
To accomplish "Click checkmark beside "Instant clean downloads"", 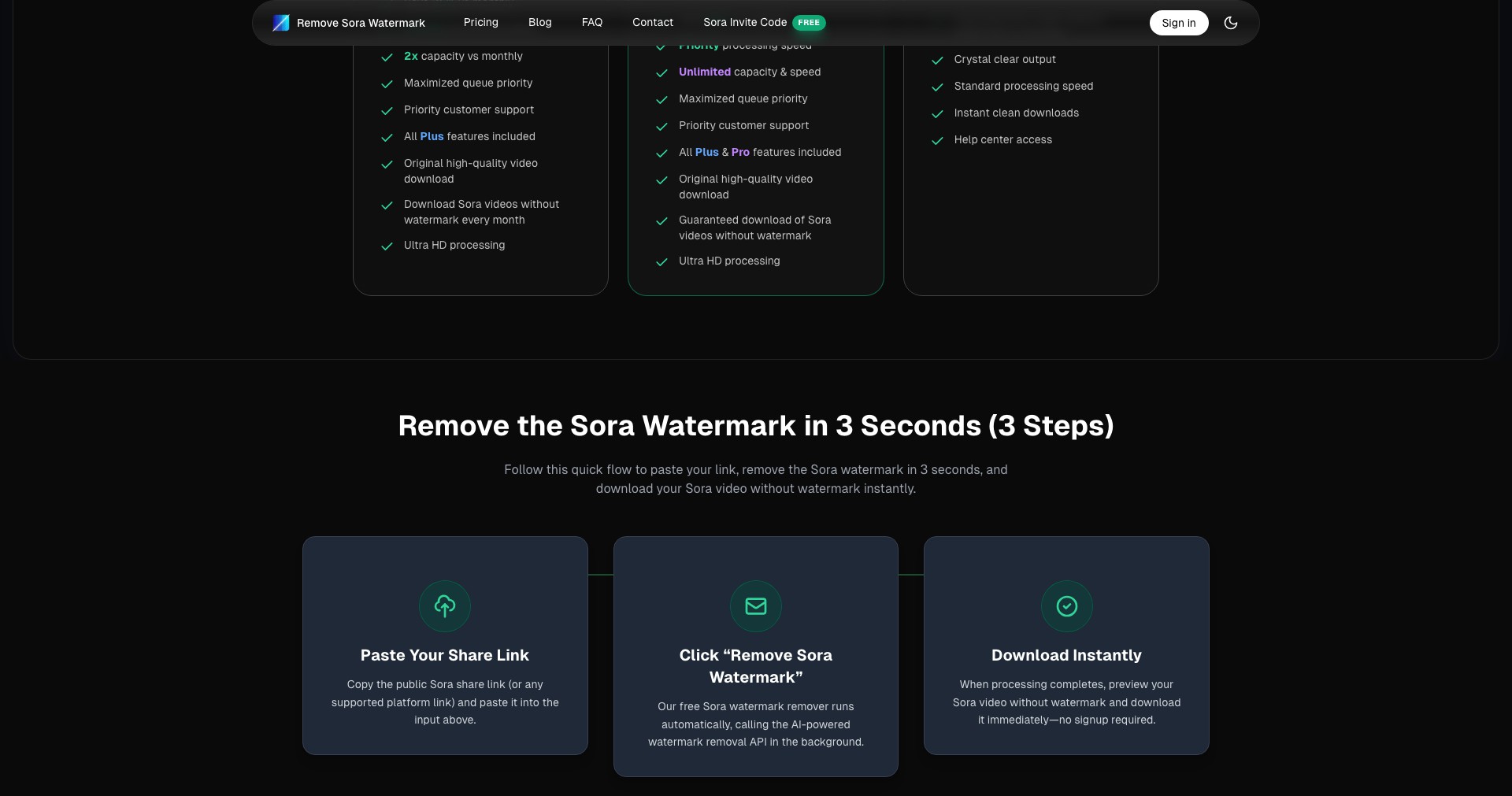I will [937, 114].
